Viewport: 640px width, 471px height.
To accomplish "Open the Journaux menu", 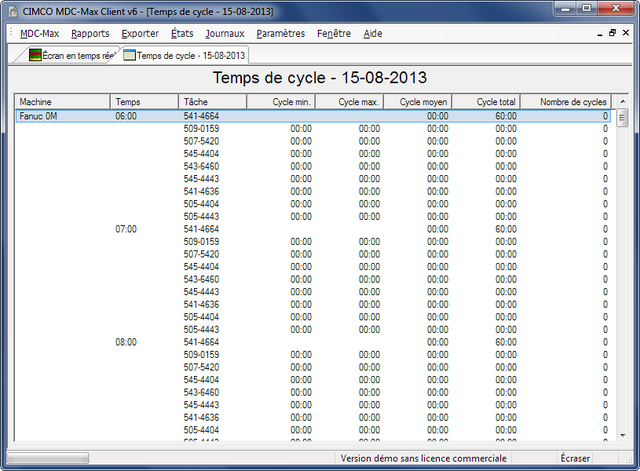I will (225, 33).
